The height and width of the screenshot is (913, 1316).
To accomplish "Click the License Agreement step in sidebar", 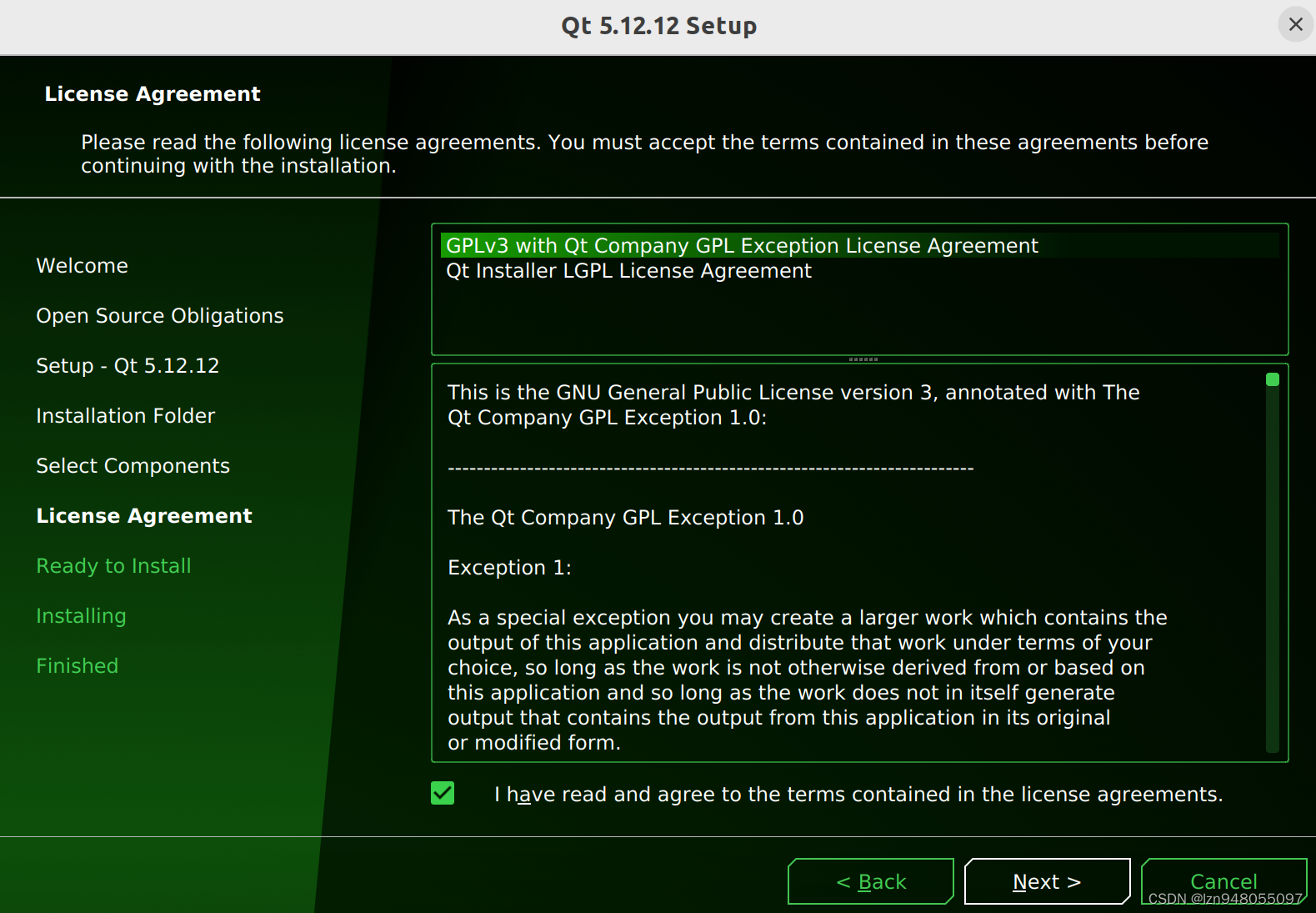I will [x=144, y=515].
